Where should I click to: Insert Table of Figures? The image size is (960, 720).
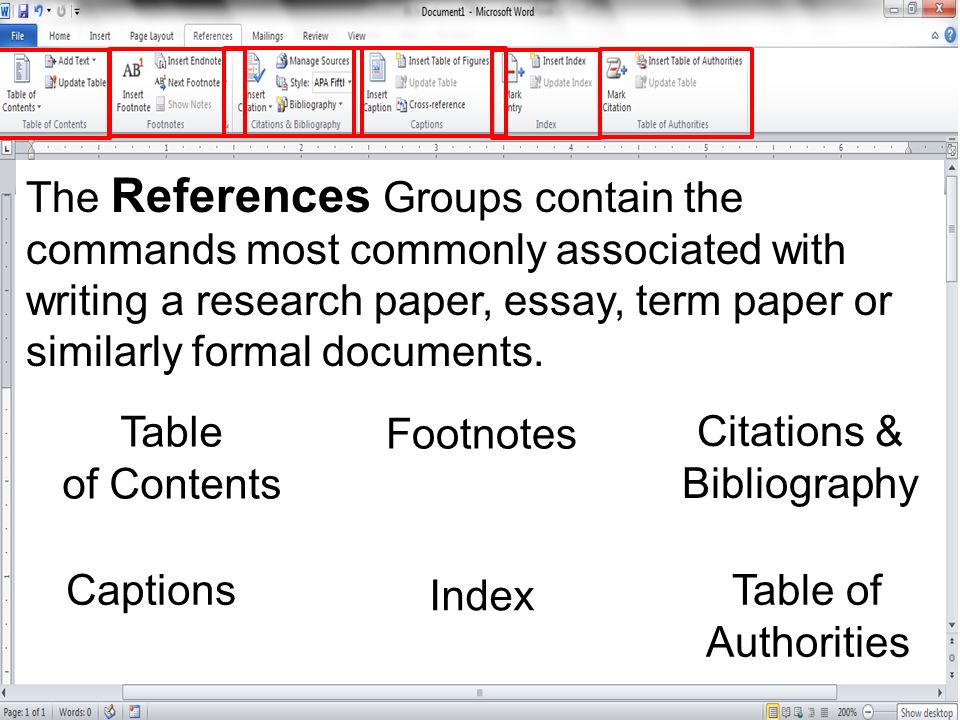[x=442, y=61]
